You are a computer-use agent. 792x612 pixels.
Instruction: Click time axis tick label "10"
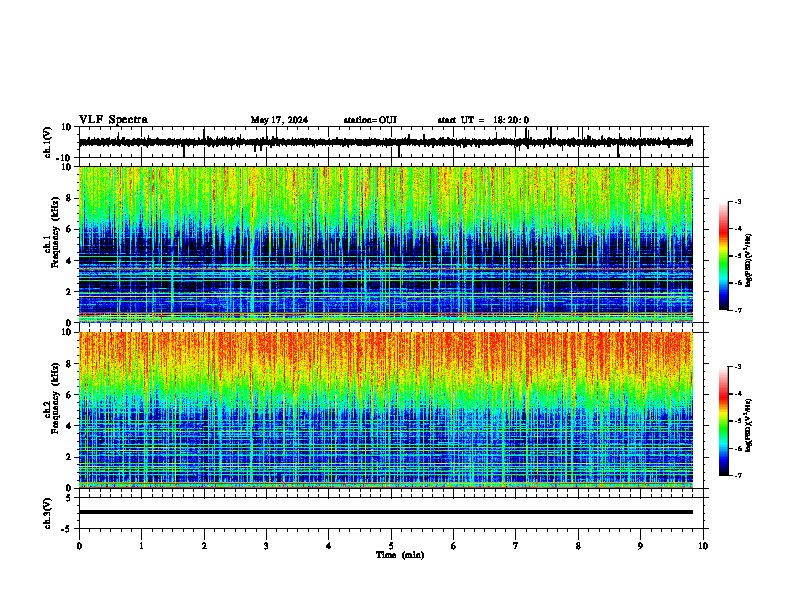click(703, 546)
